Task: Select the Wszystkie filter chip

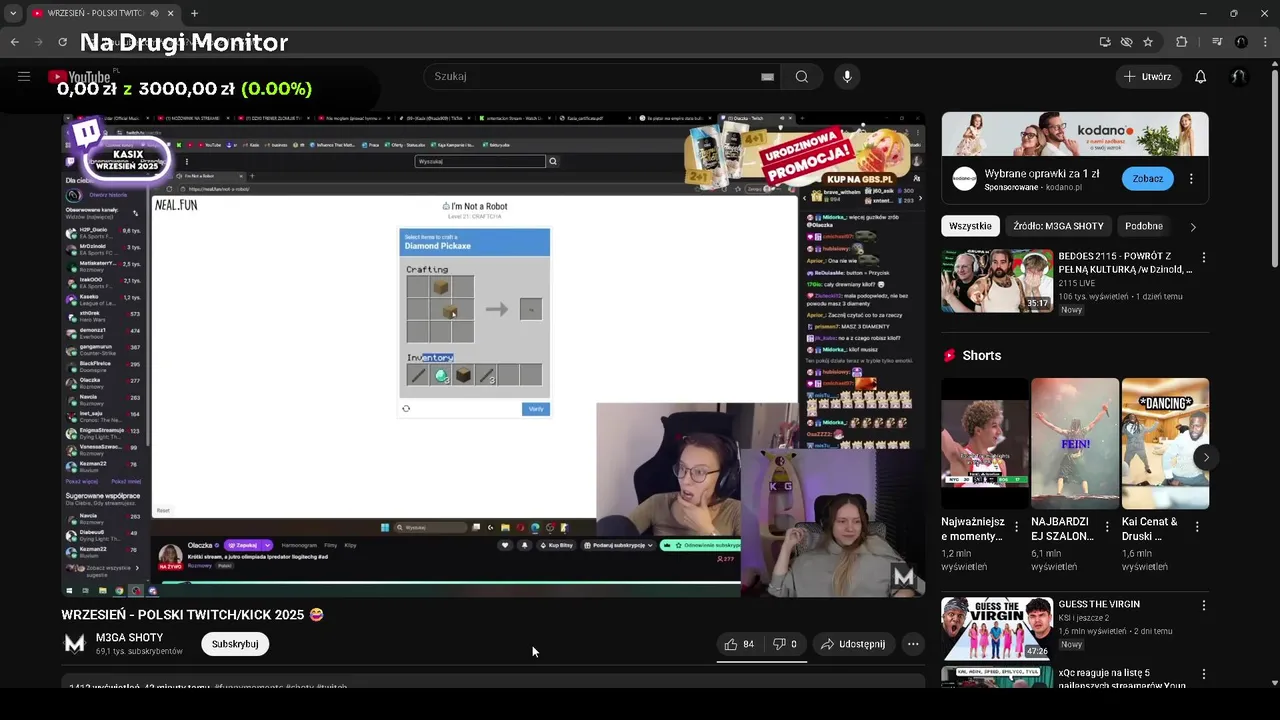Action: [x=970, y=226]
